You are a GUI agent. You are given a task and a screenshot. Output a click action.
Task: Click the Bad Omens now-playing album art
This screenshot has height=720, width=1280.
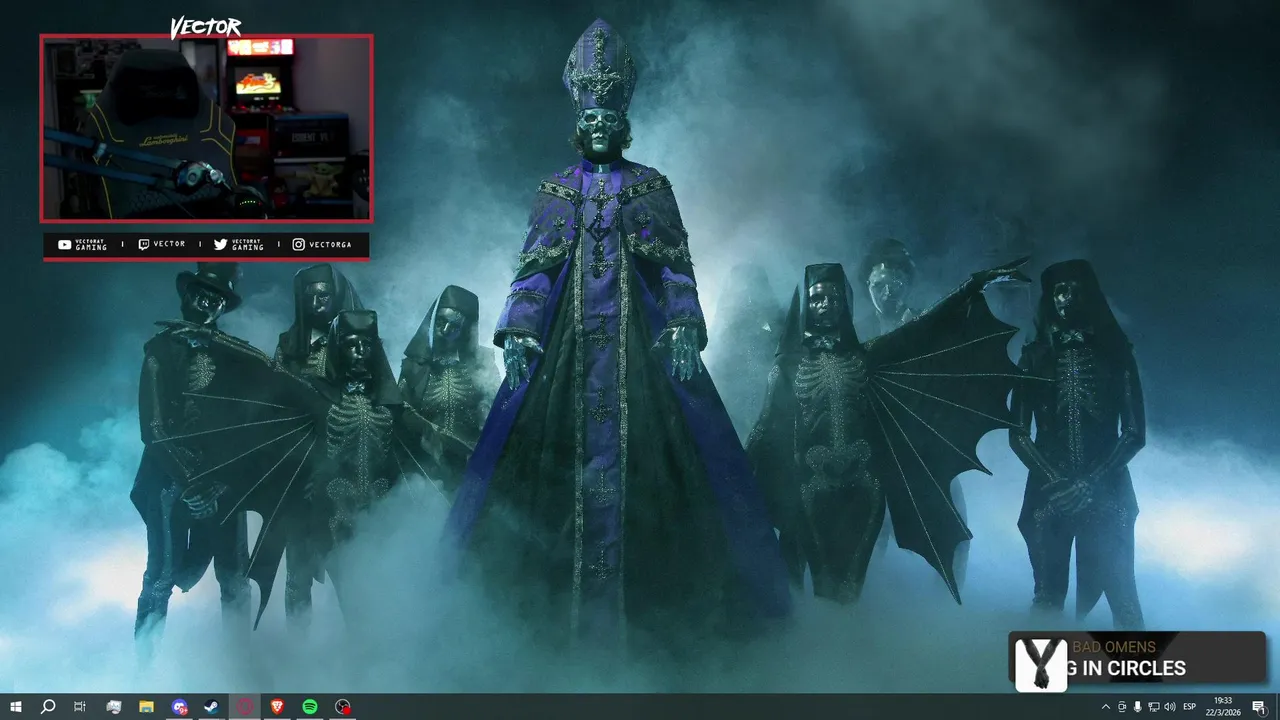[1041, 664]
